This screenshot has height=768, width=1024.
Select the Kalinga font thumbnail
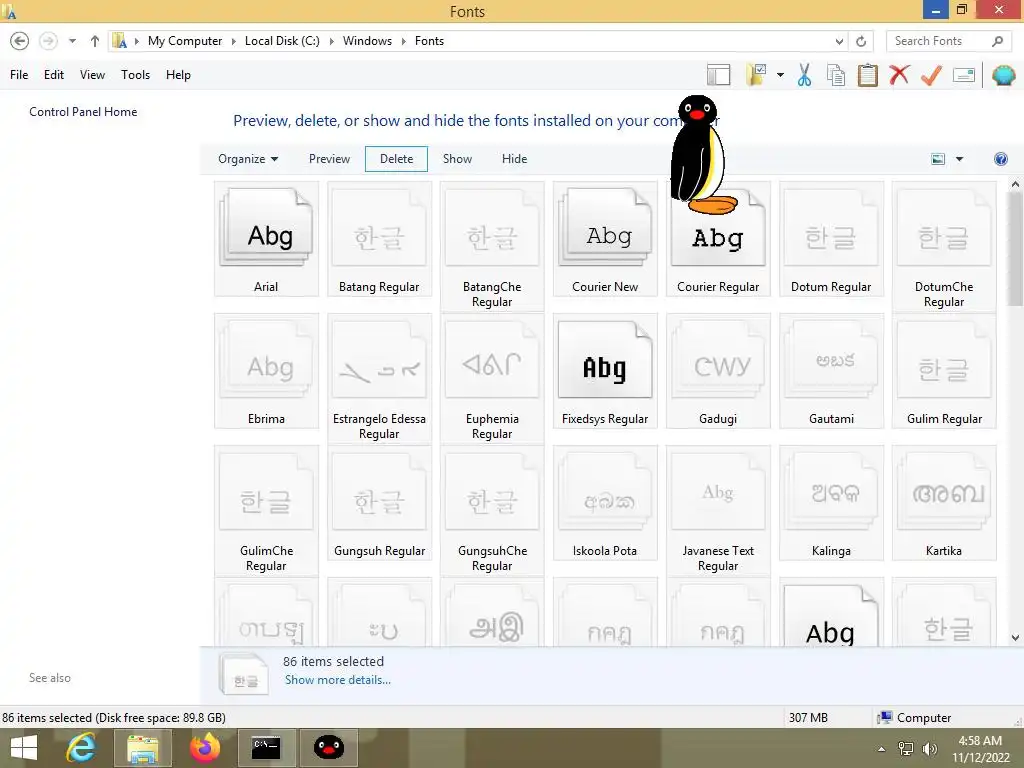click(831, 503)
